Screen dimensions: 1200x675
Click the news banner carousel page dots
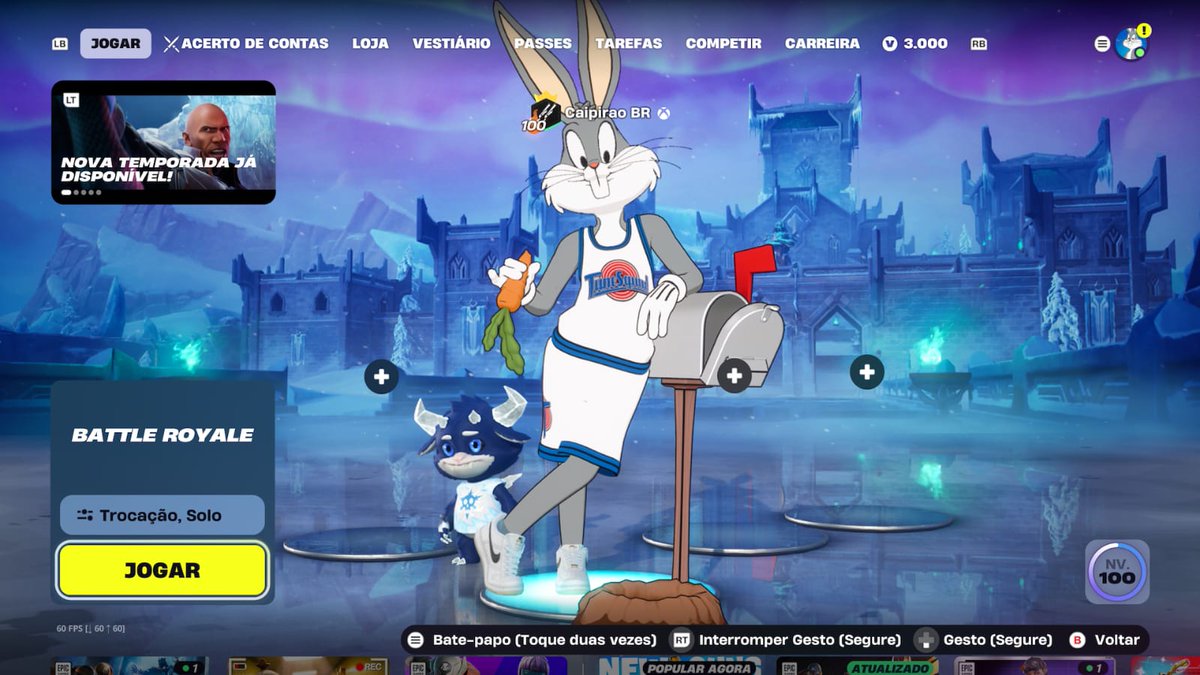81,192
